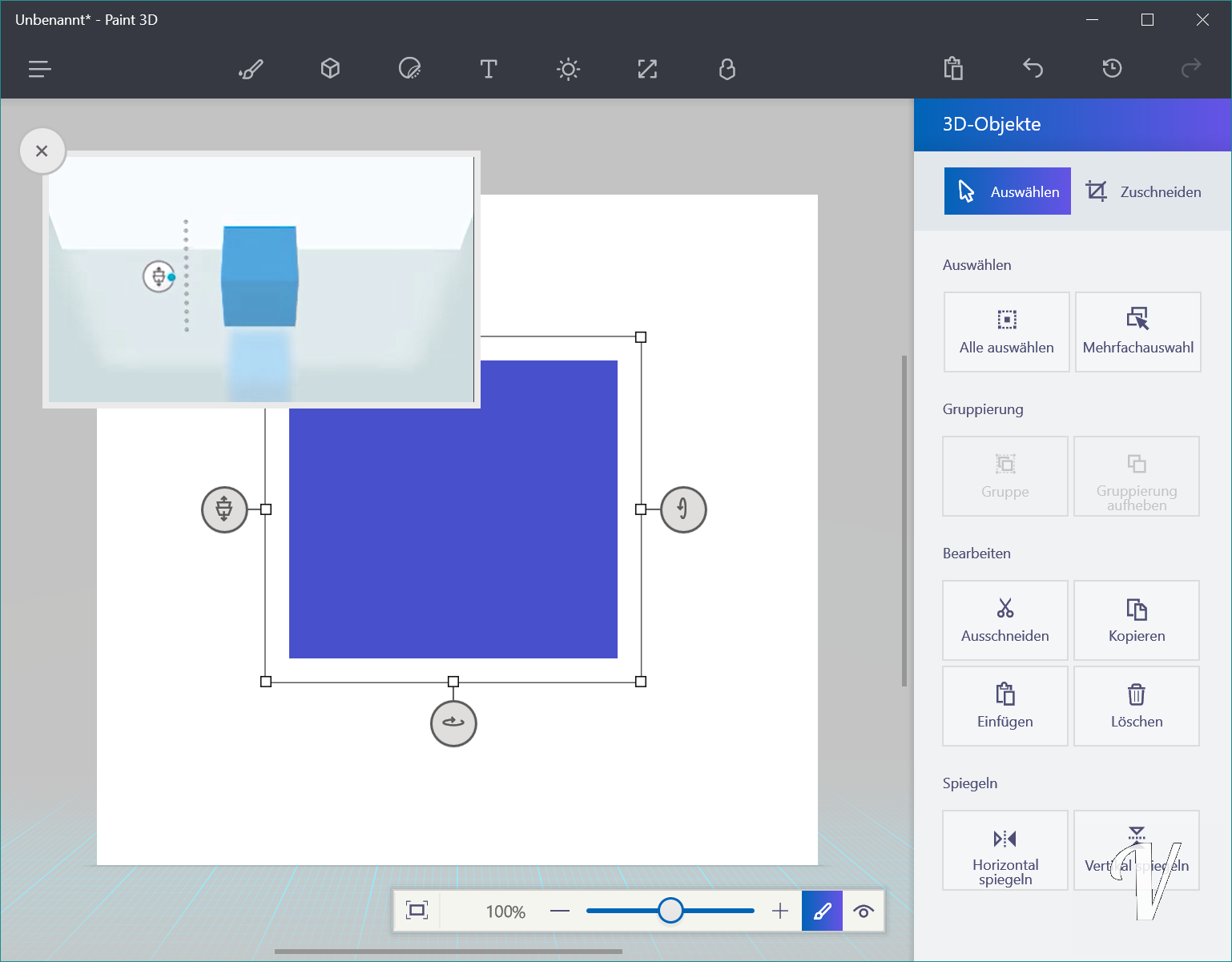Viewport: 1232px width, 962px height.
Task: Click the Paste icon in top bar
Action: (x=953, y=70)
